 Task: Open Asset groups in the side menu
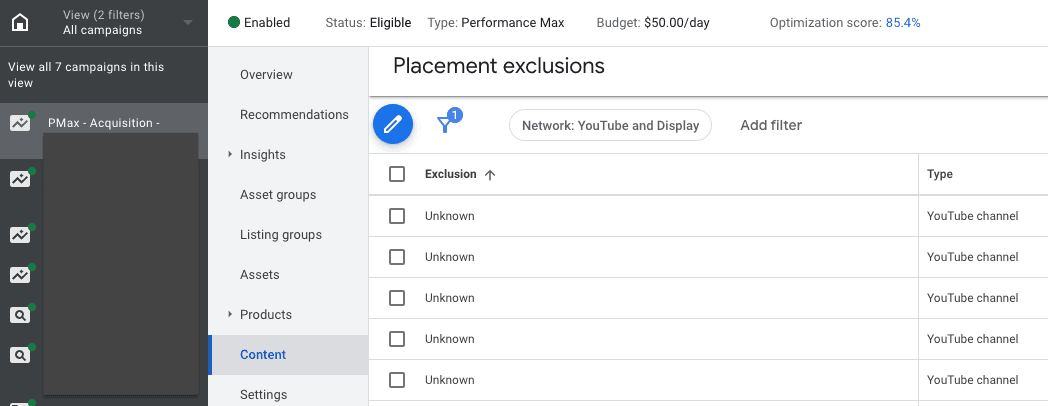point(278,195)
